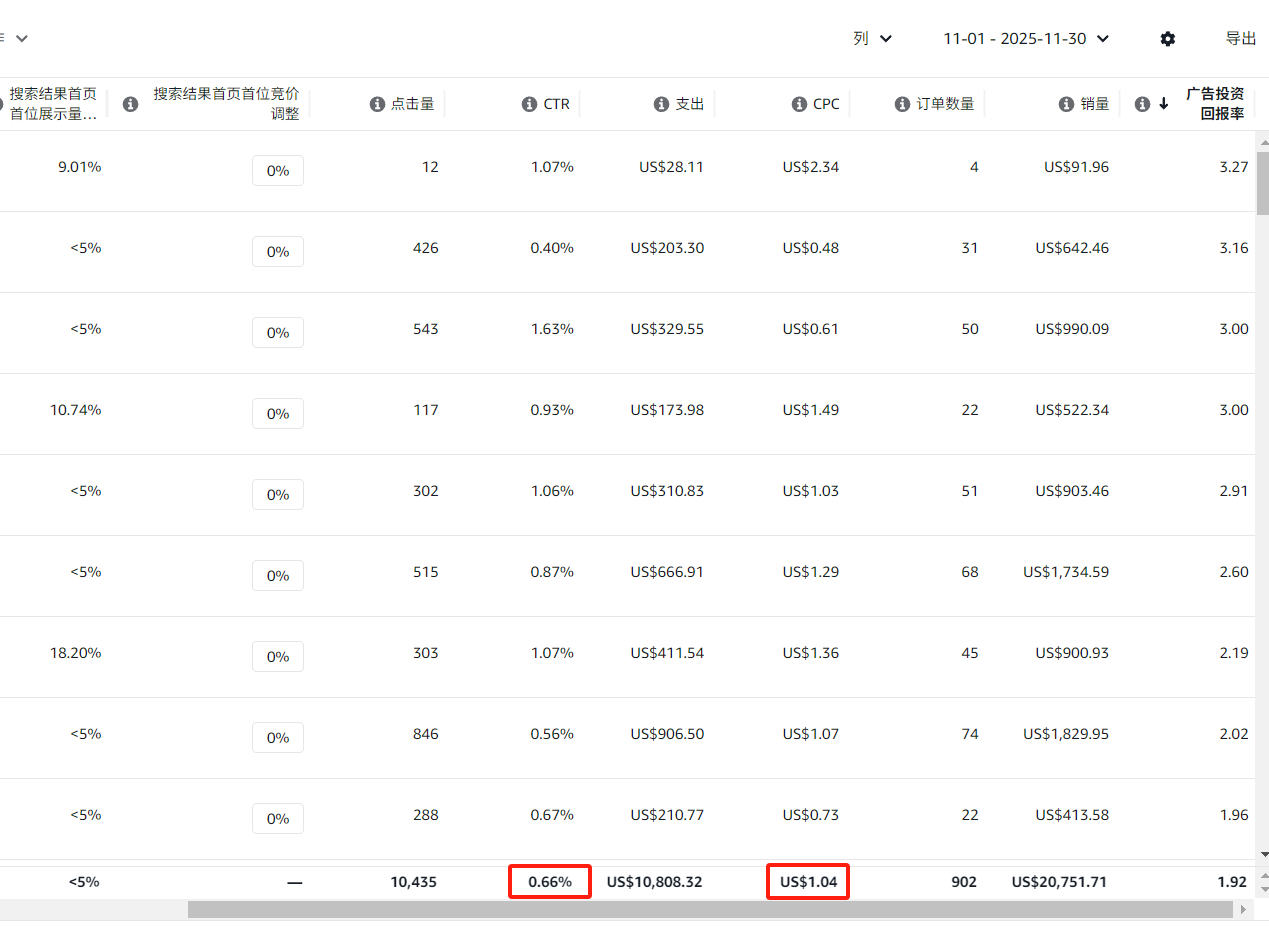Click the info icon beside 销量 header
Image resolution: width=1269 pixels, height=927 pixels.
click(1066, 104)
